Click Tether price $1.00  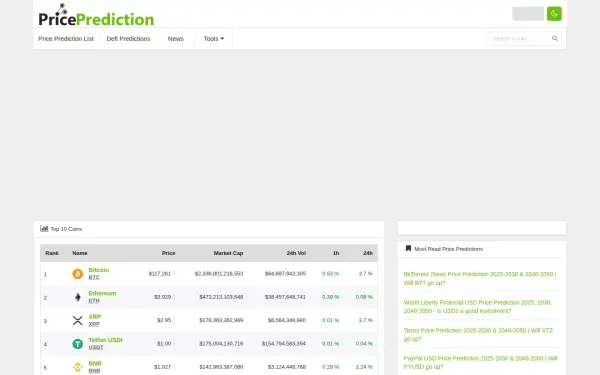pos(164,344)
